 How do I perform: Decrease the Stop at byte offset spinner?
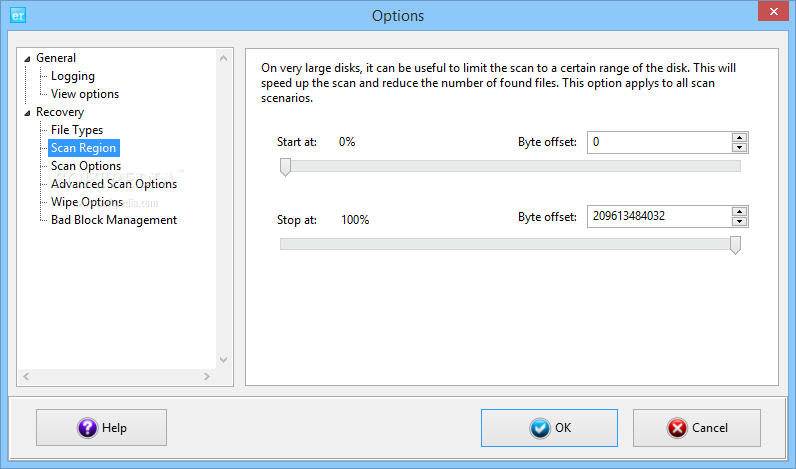coord(740,222)
